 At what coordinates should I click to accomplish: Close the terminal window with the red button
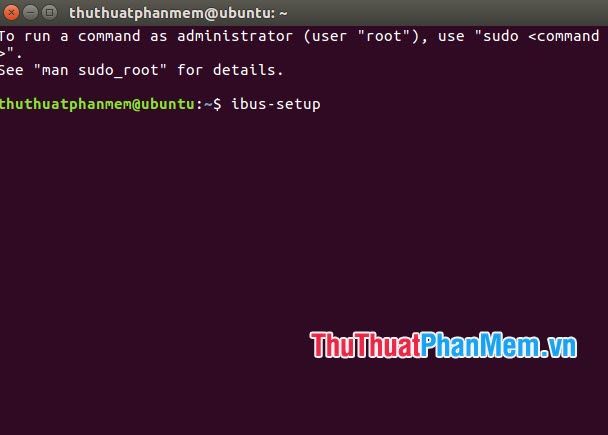[x=11, y=13]
